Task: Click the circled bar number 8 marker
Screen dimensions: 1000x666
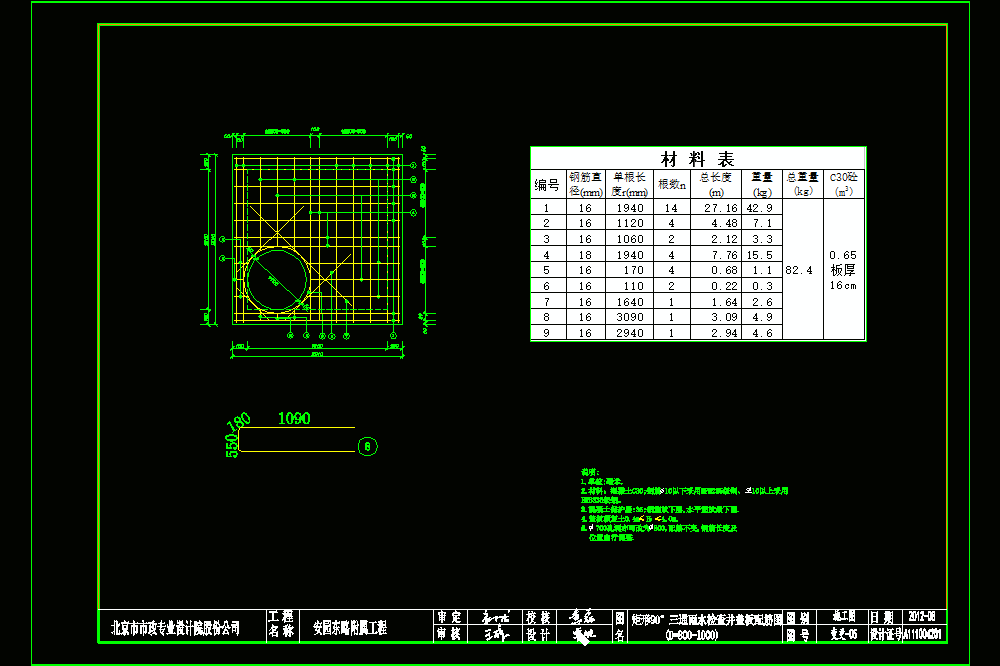Action: (x=367, y=447)
